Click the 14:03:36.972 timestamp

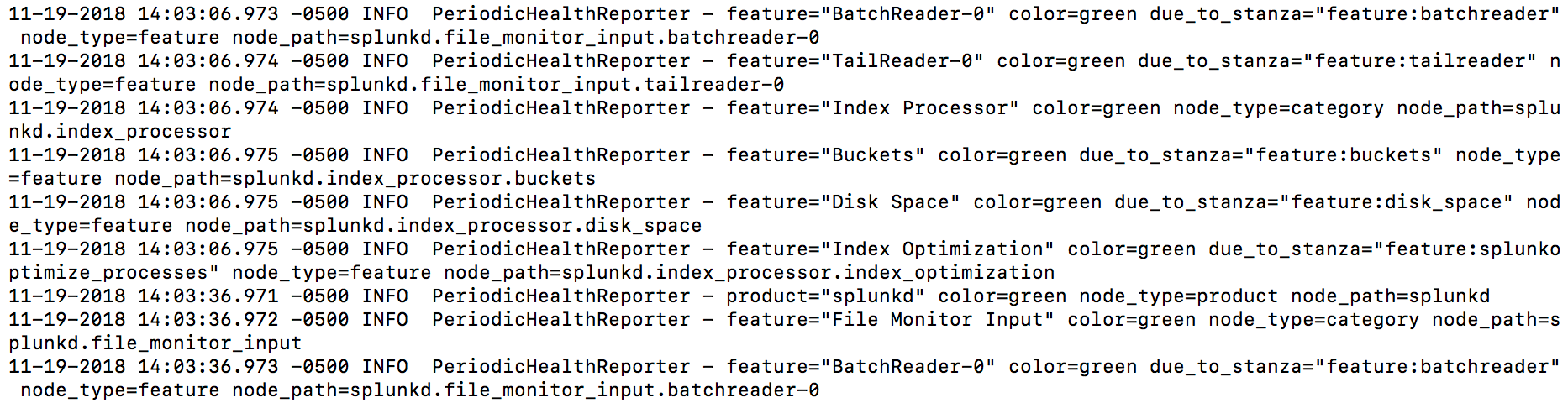(208, 320)
